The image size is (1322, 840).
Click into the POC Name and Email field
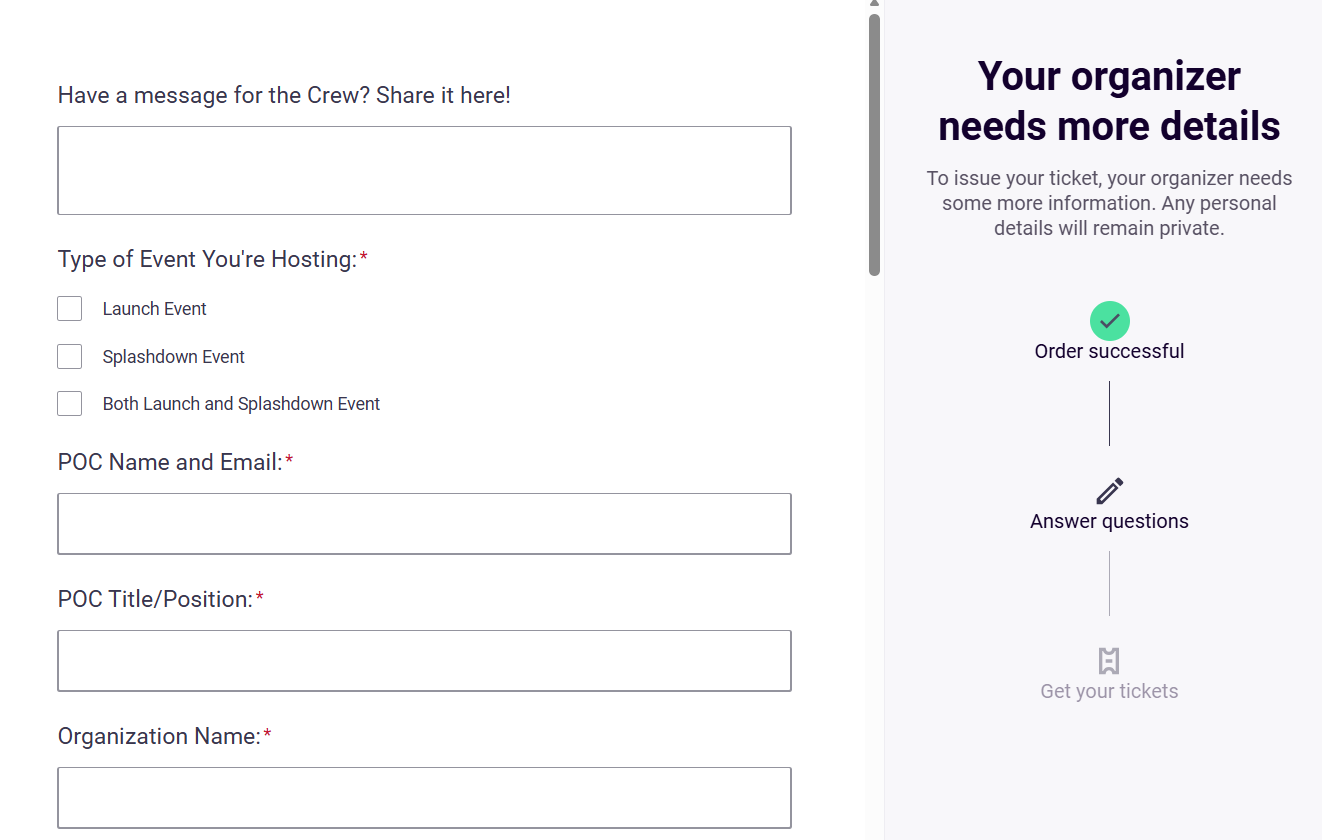424,523
